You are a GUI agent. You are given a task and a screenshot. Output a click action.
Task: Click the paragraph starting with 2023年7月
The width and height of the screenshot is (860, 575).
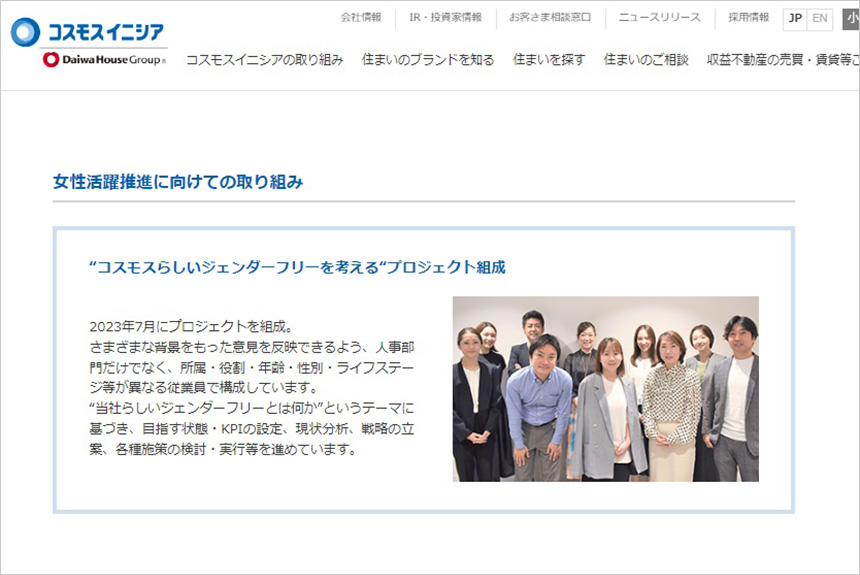(252, 388)
